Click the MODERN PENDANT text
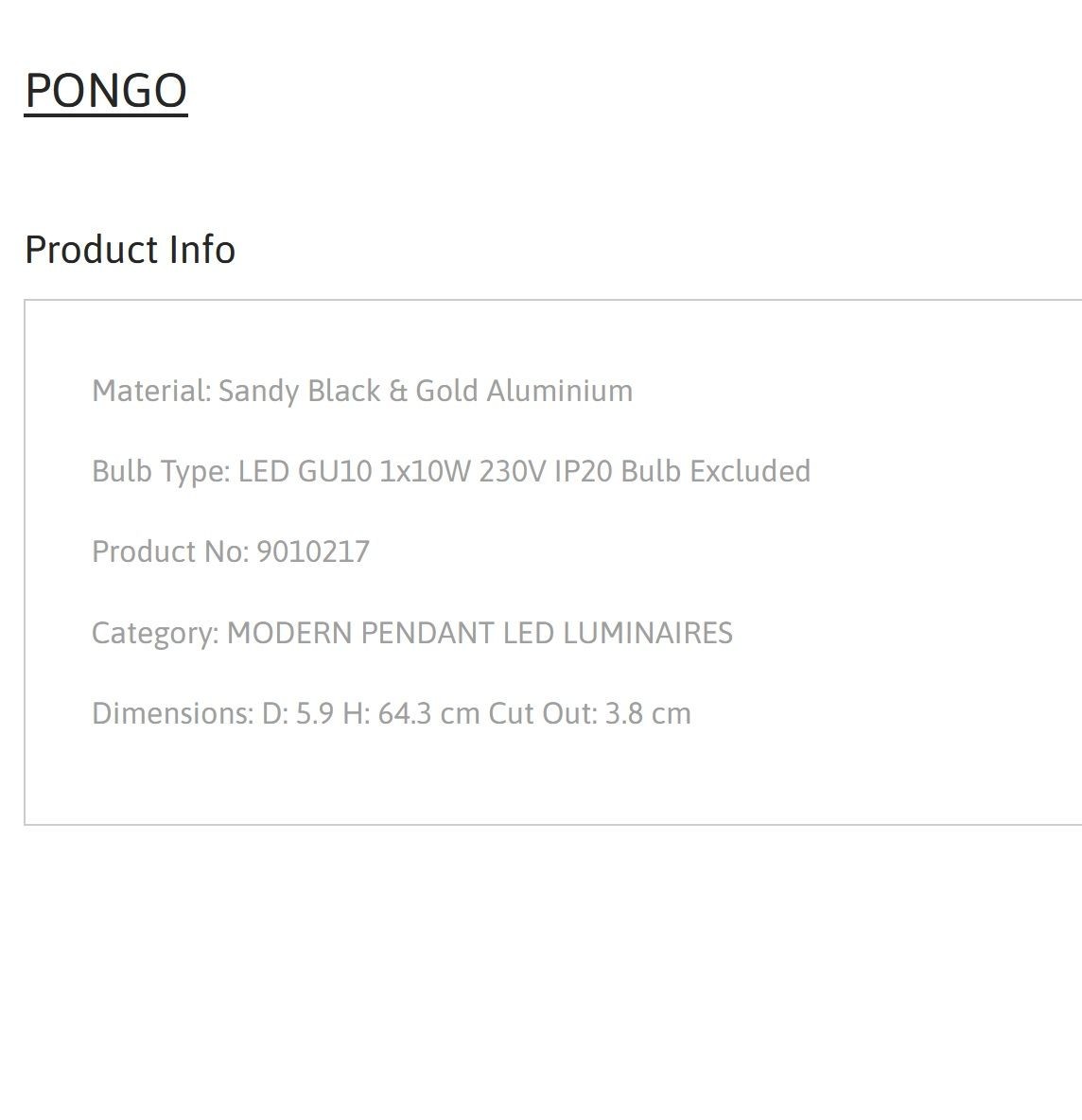The image size is (1082, 1120). coord(360,633)
